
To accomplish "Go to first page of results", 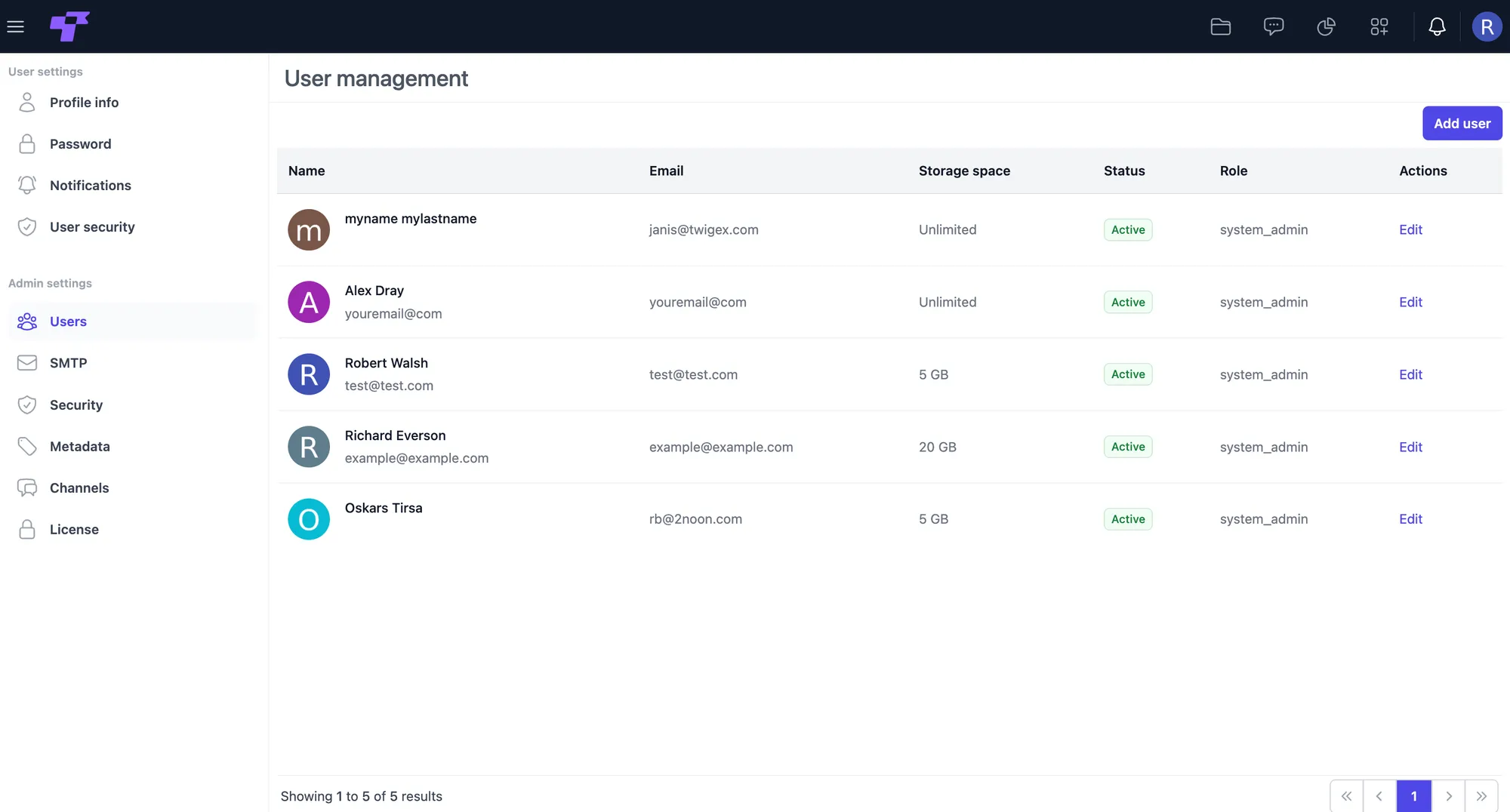I will pyautogui.click(x=1346, y=796).
